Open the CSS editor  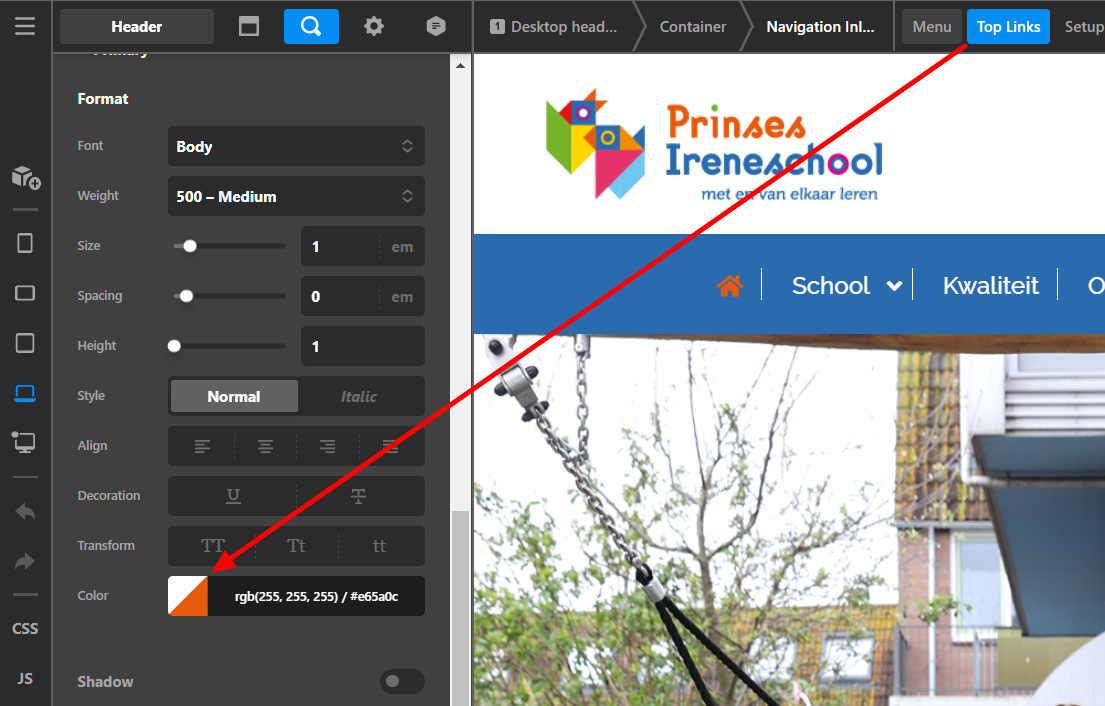tap(25, 628)
